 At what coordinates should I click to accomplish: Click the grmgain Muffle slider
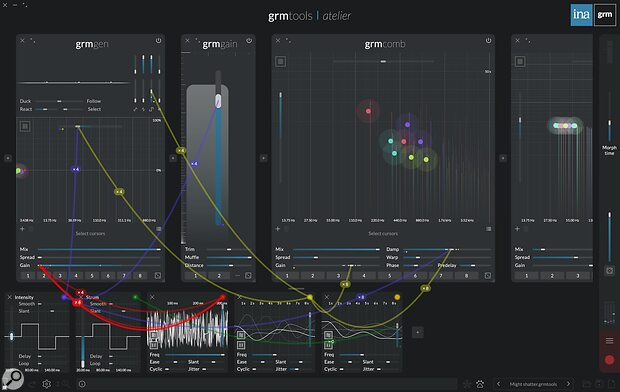click(x=229, y=258)
